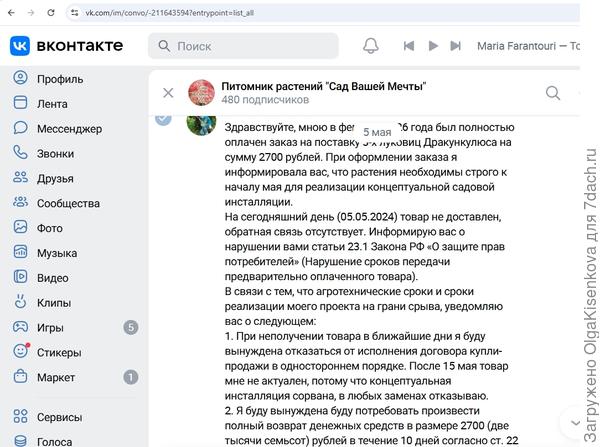Image resolution: width=600 pixels, height=447 pixels.
Task: Click text "сумму 2700 рублей"
Action: pyautogui.click(x=273, y=157)
